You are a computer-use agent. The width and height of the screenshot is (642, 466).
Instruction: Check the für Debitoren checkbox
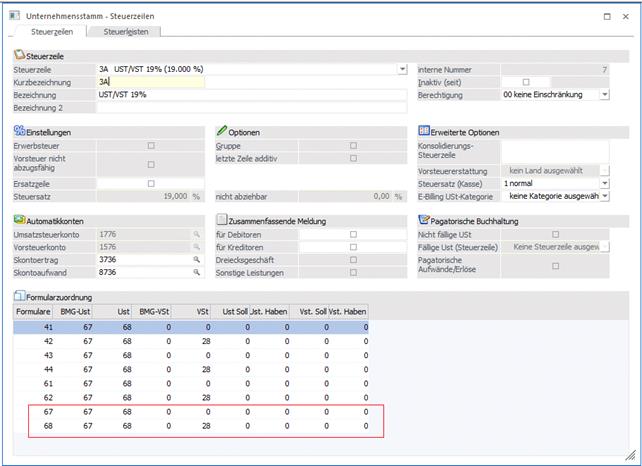coord(353,233)
